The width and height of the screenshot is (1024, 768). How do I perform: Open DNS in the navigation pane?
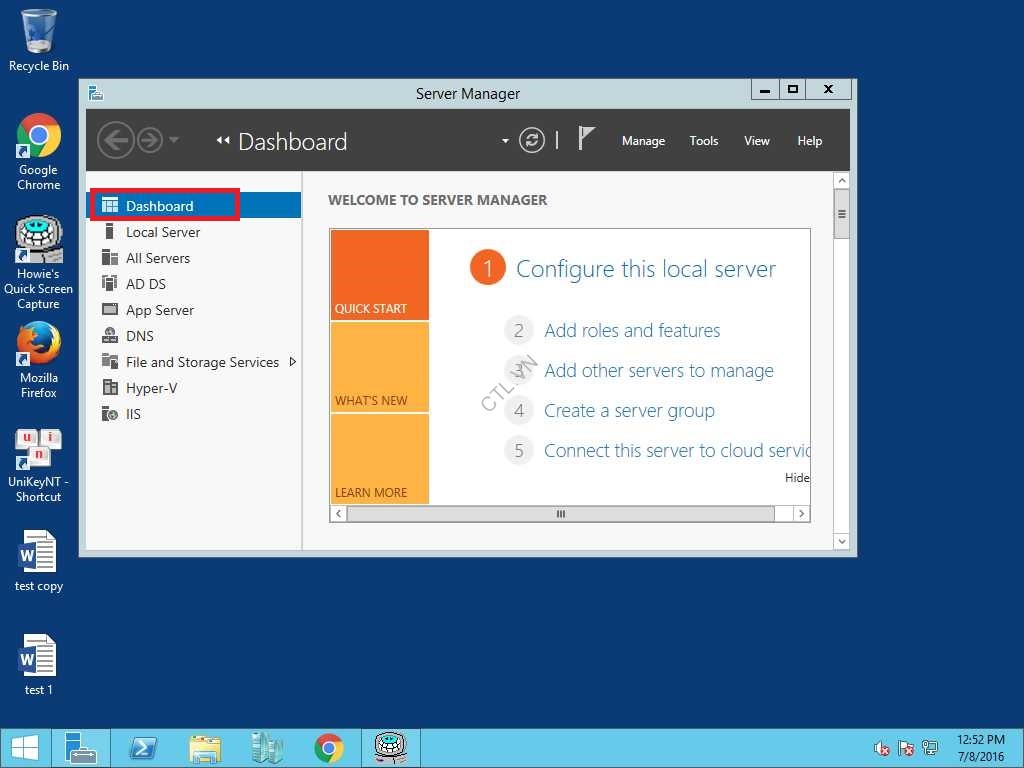139,336
